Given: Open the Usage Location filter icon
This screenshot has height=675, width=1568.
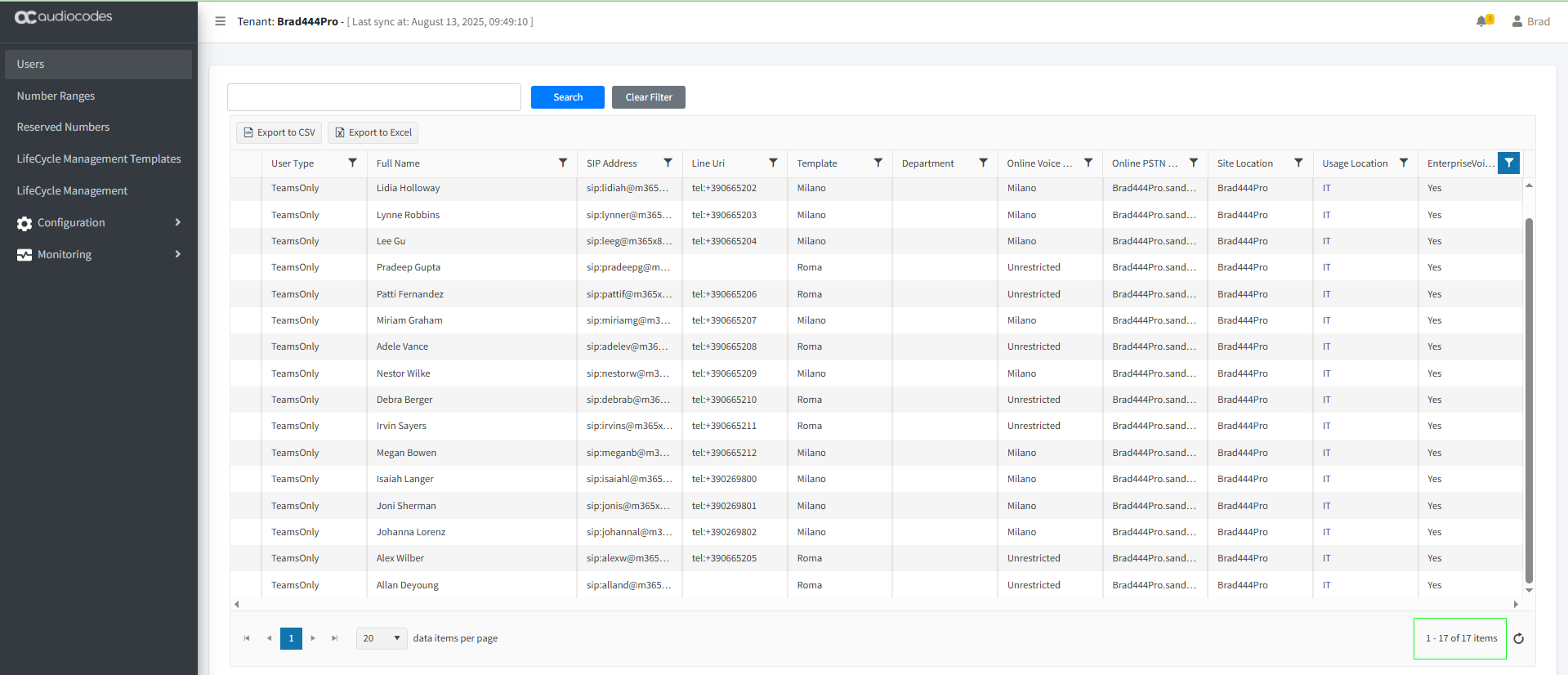Looking at the screenshot, I should [1403, 163].
